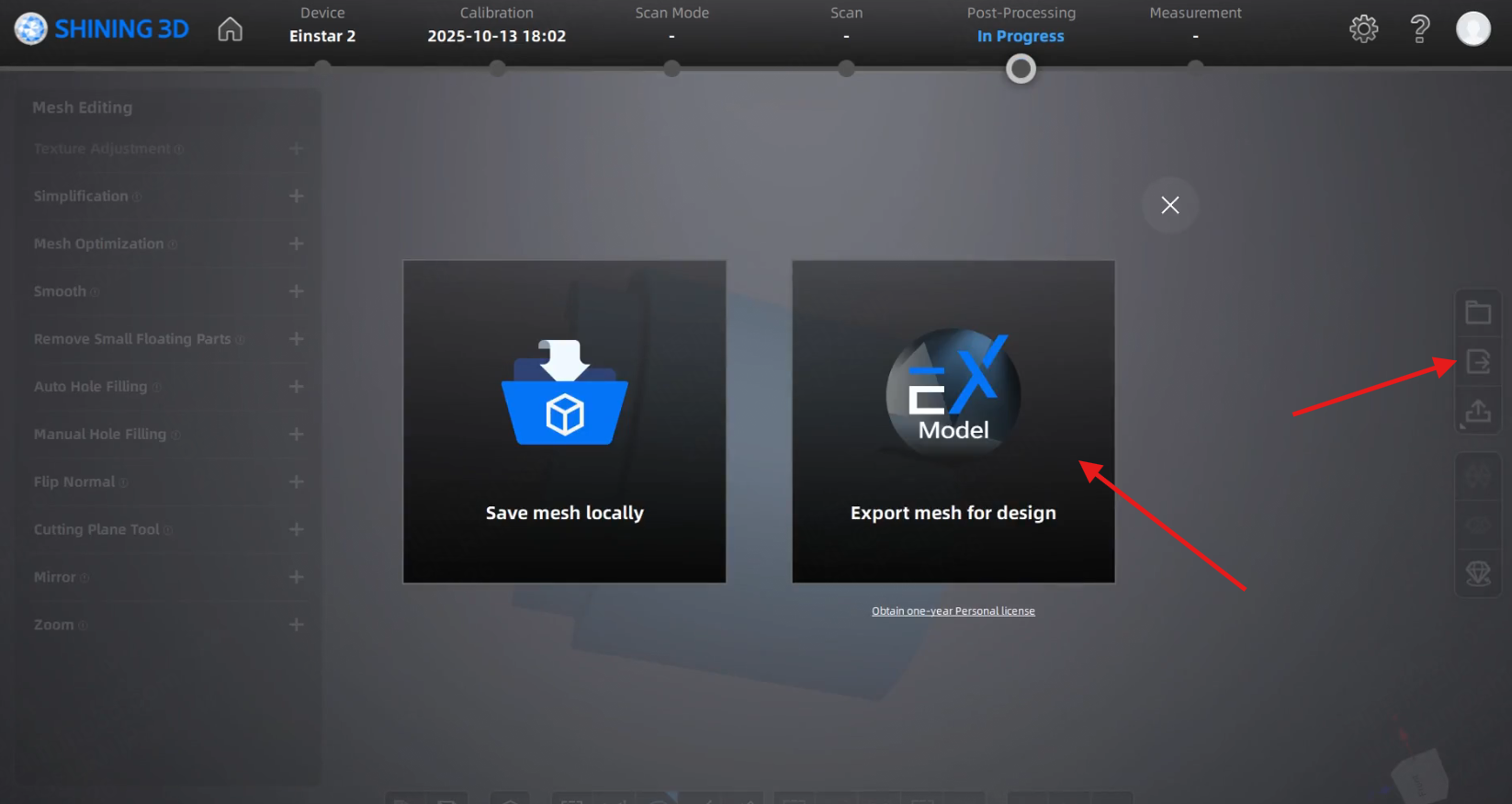Expand the Smooth section
This screenshot has width=1512, height=804.
click(296, 291)
